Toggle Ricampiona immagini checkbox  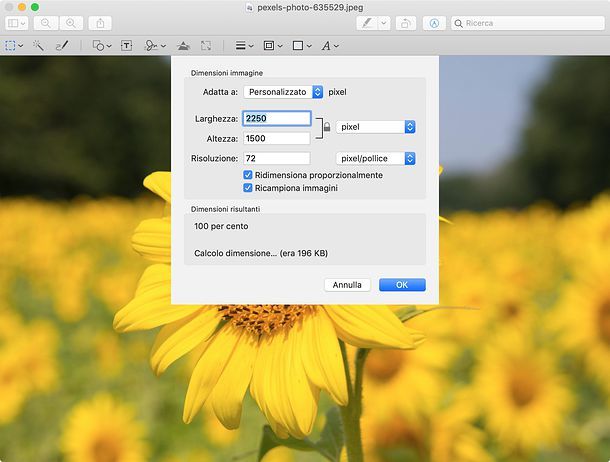[248, 188]
